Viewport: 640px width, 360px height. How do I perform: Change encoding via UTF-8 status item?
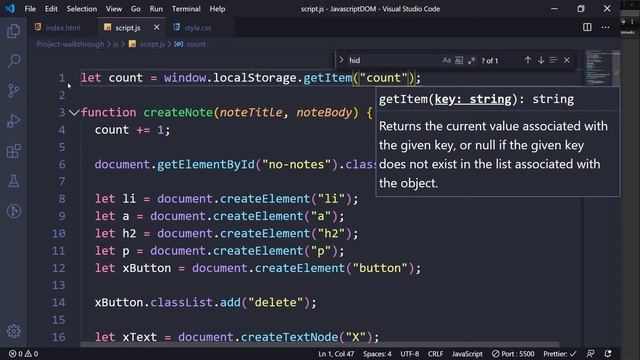coord(410,354)
